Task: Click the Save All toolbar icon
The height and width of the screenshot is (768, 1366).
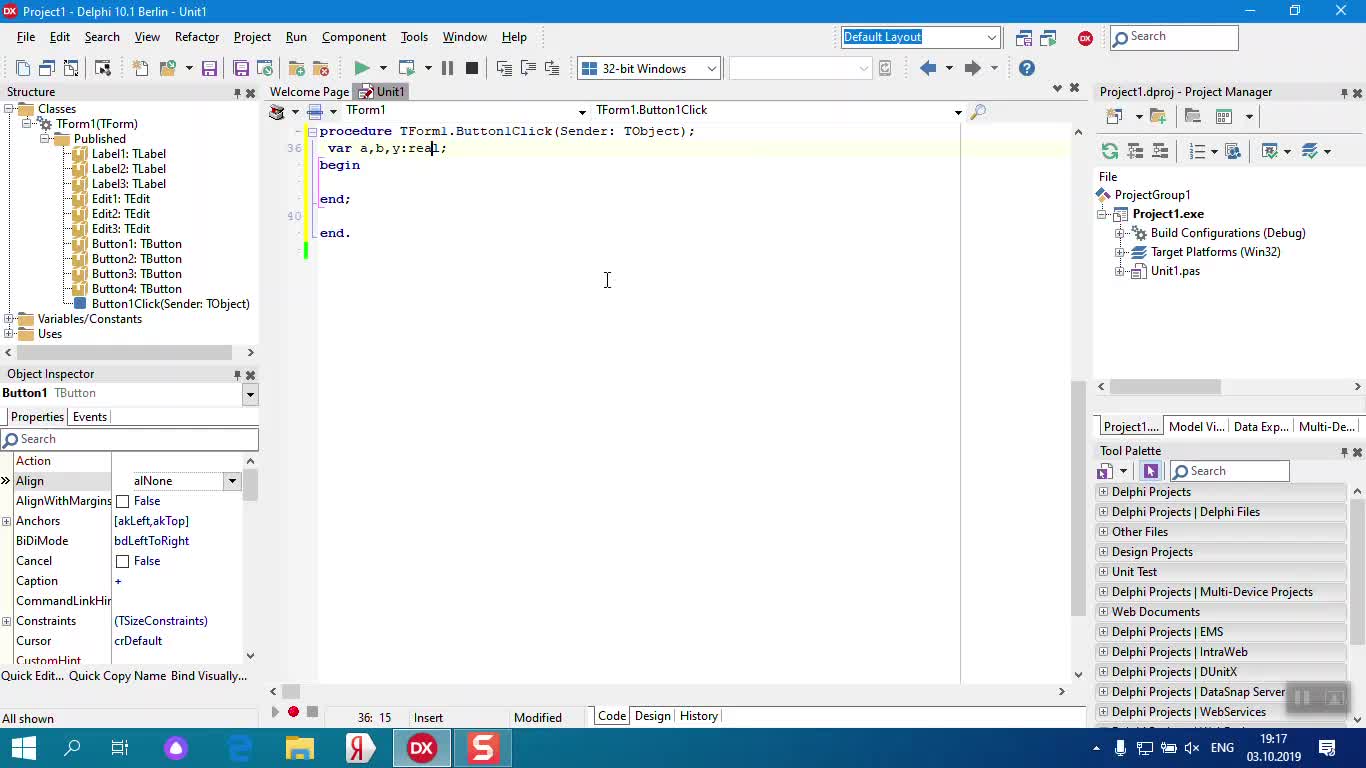Action: tap(241, 68)
